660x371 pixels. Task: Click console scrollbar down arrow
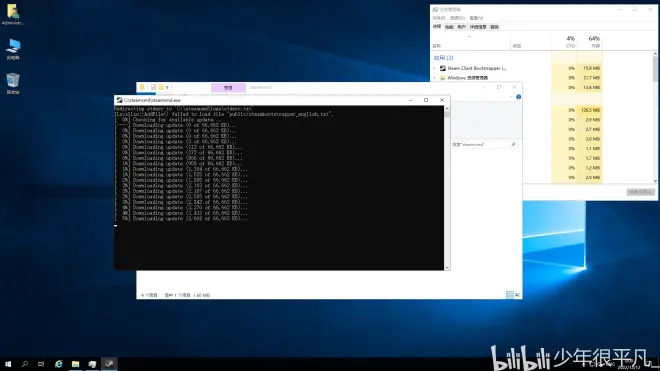click(x=447, y=267)
